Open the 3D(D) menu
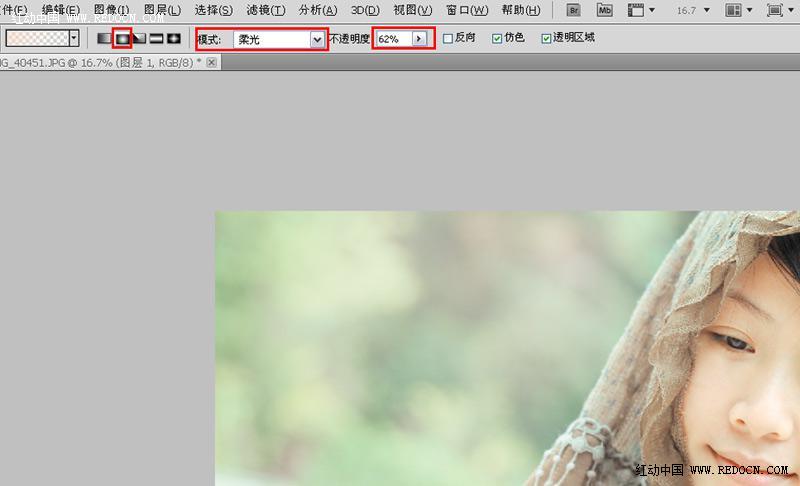 [365, 10]
